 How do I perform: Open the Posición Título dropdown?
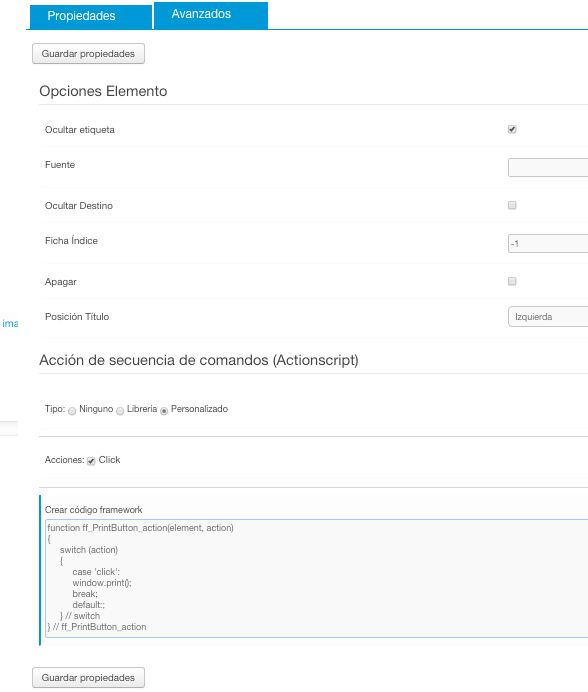[x=548, y=317]
